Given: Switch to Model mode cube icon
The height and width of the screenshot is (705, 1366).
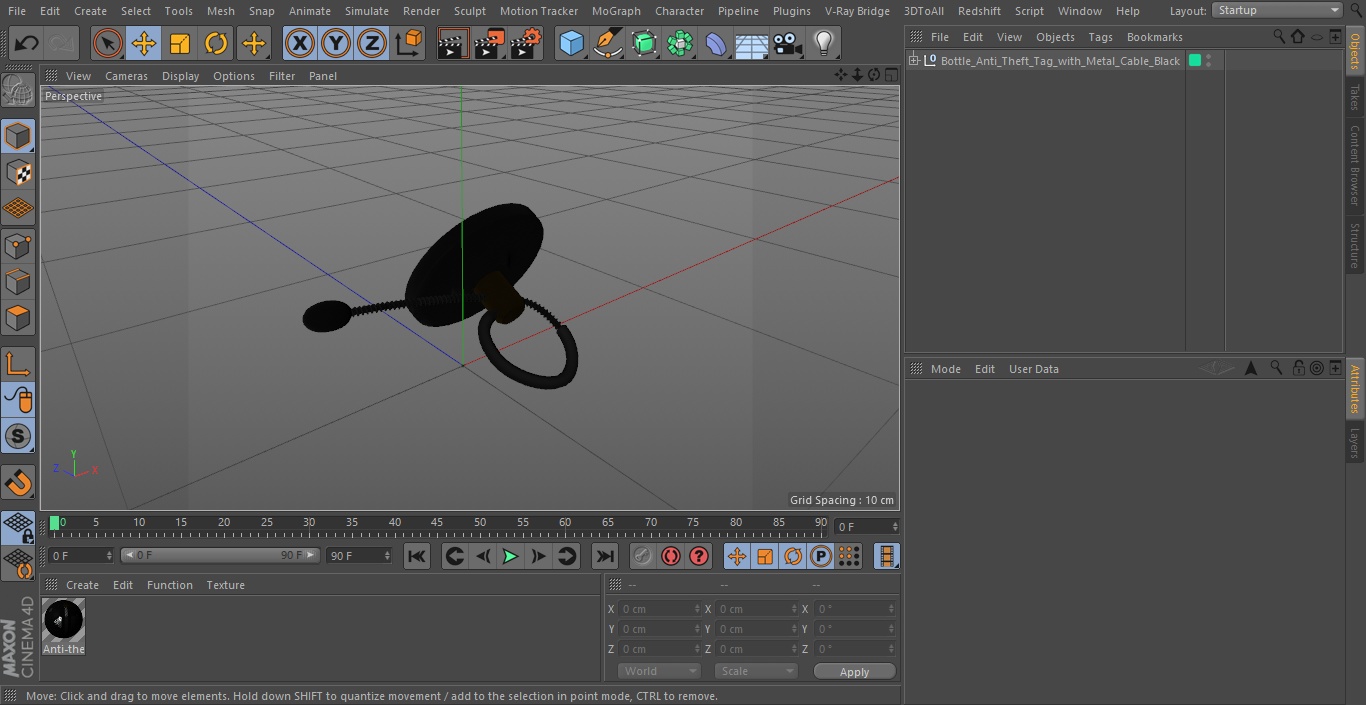Looking at the screenshot, I should click(18, 135).
